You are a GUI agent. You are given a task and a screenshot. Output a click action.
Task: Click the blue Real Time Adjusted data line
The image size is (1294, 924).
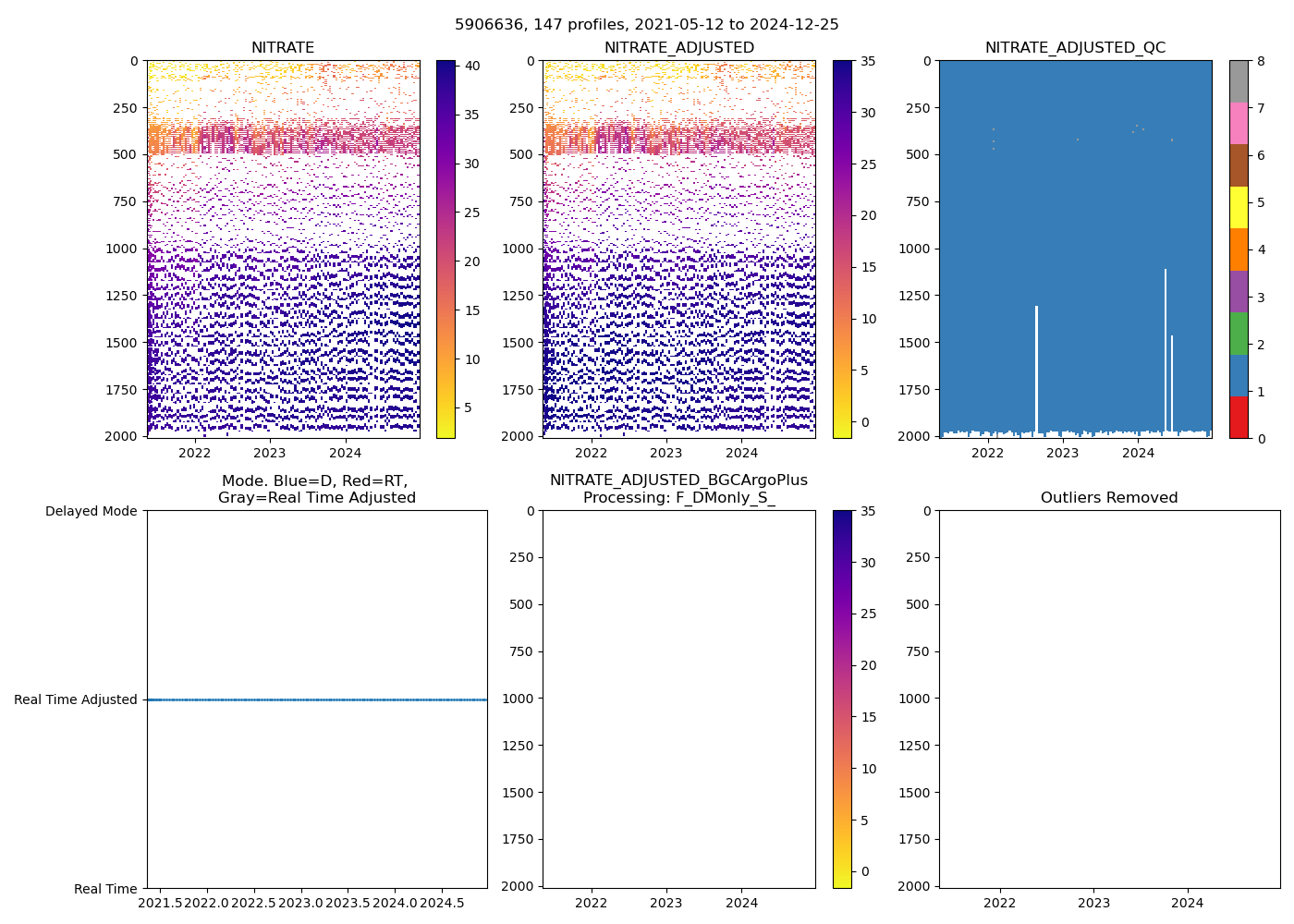click(316, 699)
